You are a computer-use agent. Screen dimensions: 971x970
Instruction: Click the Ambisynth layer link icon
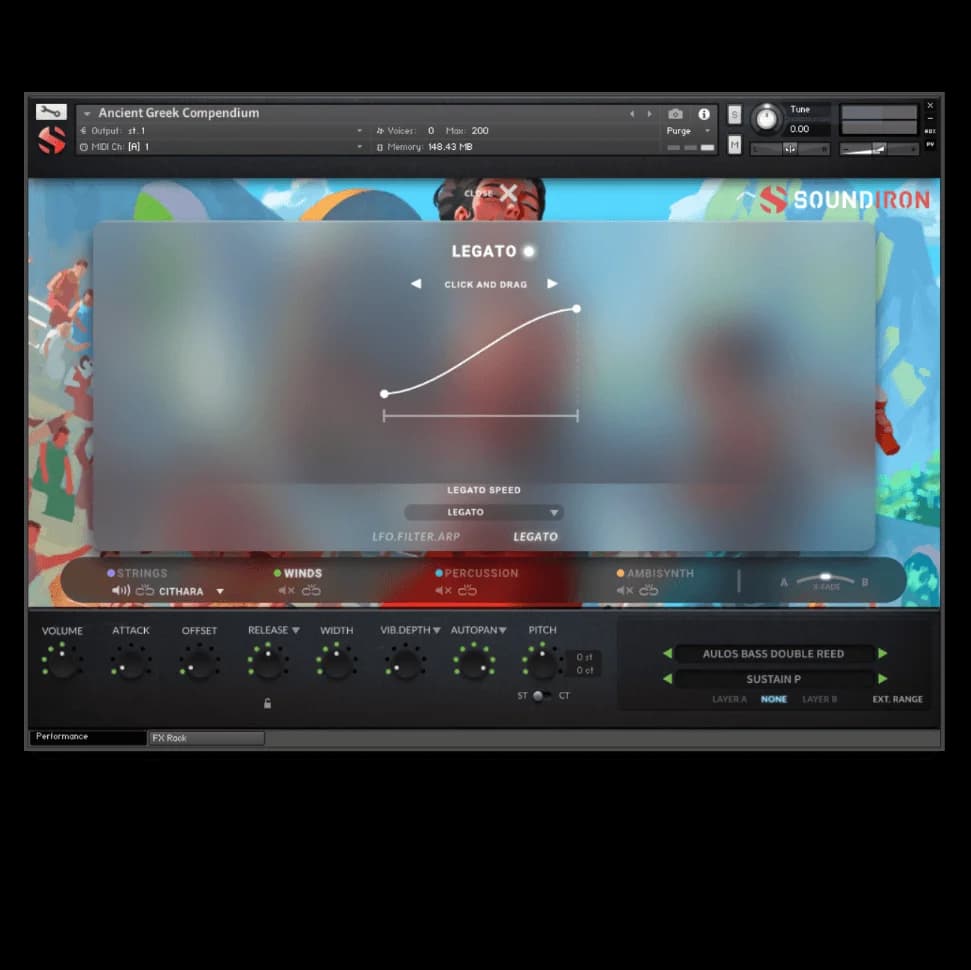[649, 591]
